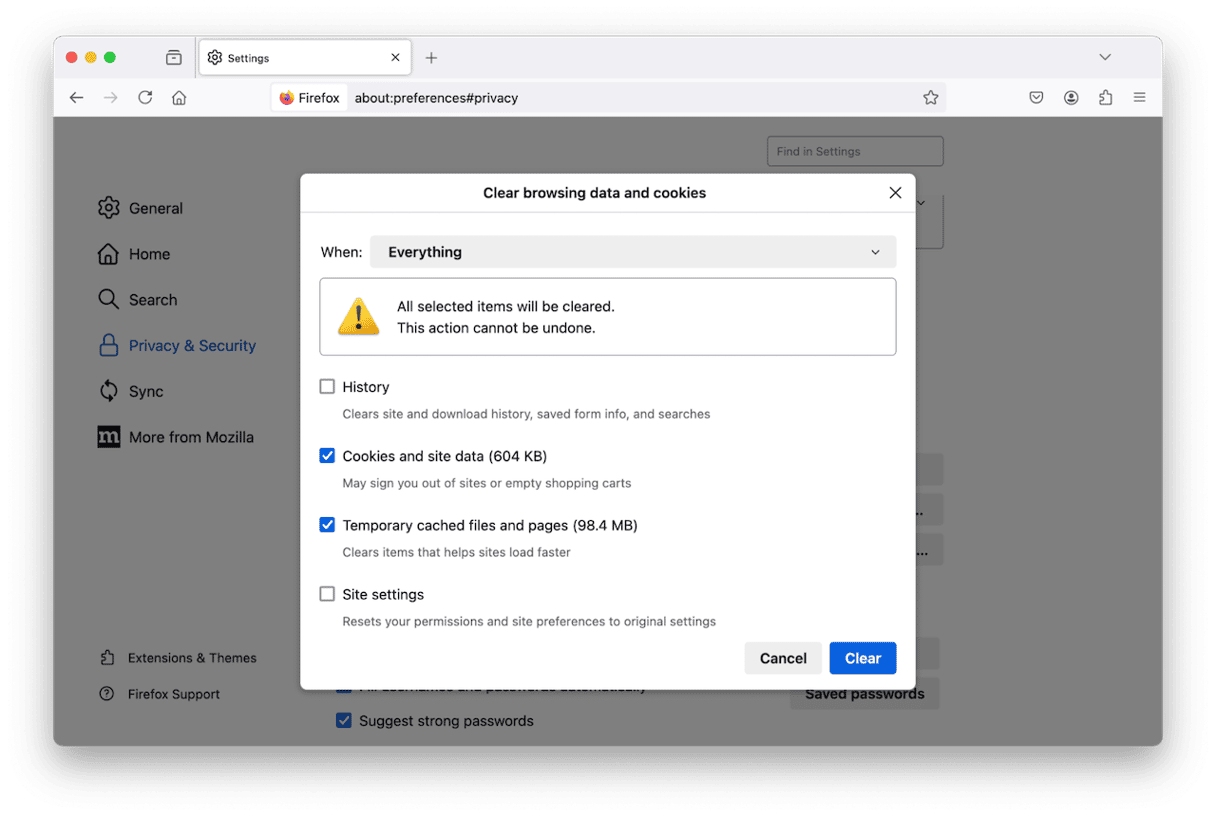Reload the current page
This screenshot has height=817, width=1216.
(144, 97)
